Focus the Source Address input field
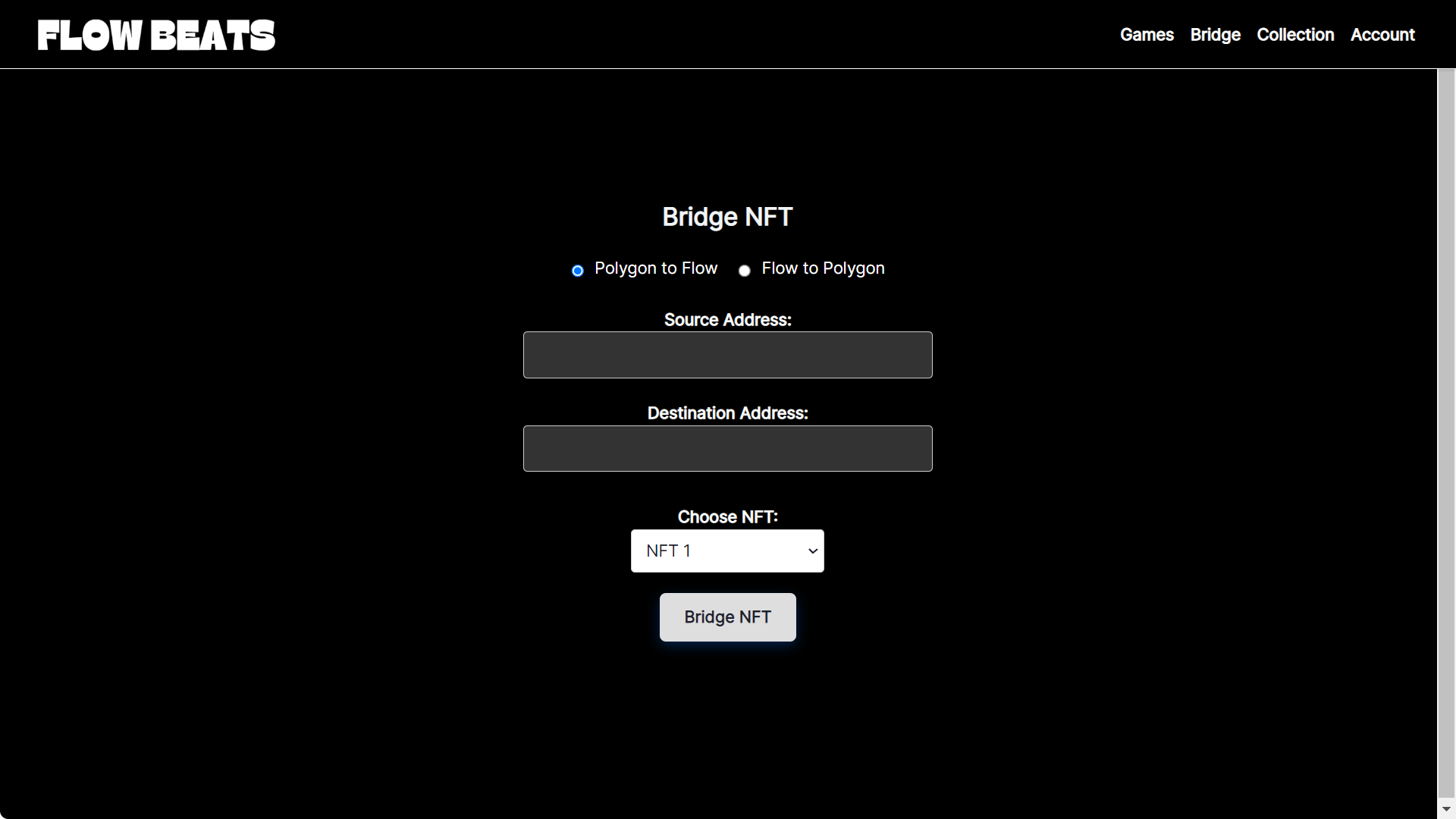 pyautogui.click(x=727, y=355)
